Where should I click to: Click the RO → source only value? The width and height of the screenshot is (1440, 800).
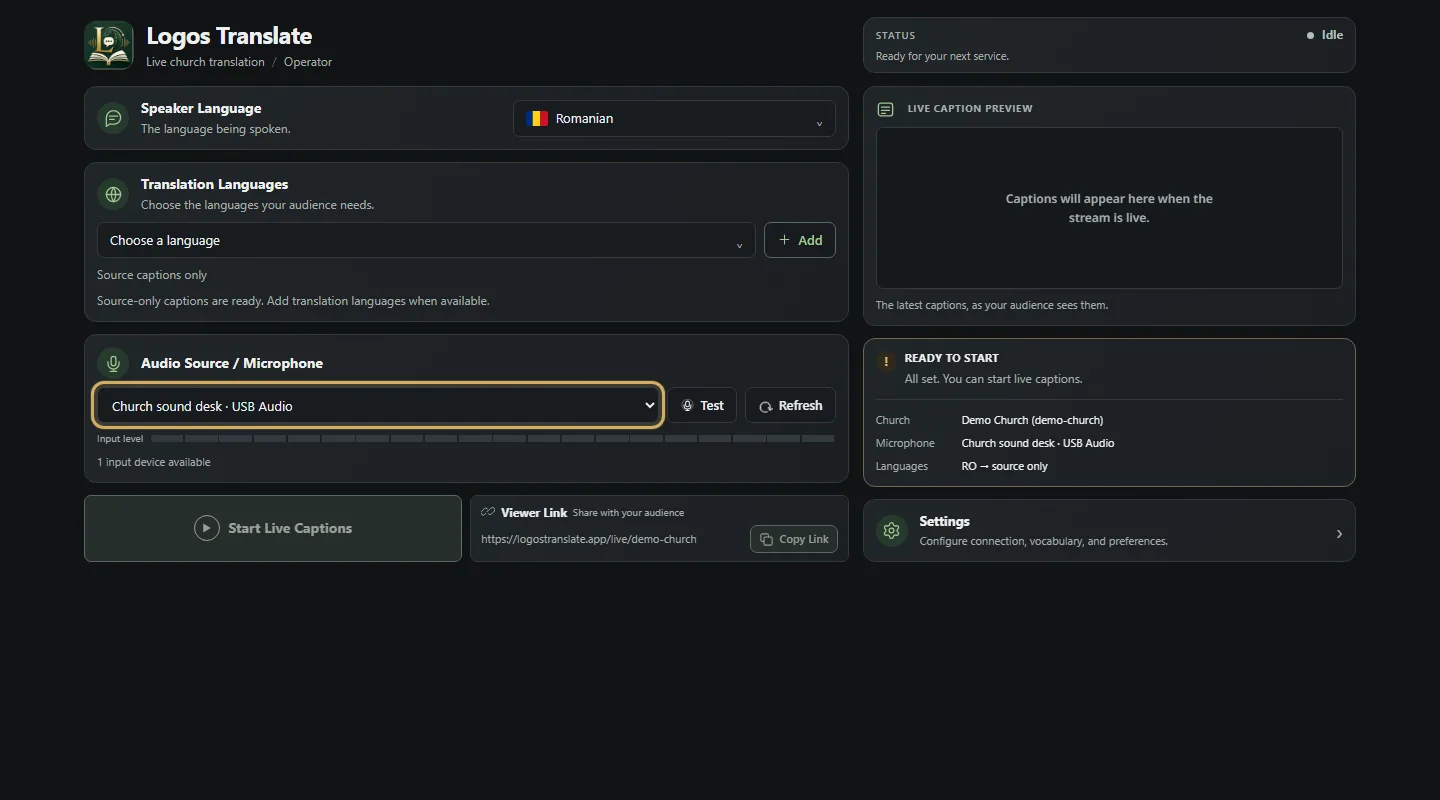point(1005,466)
